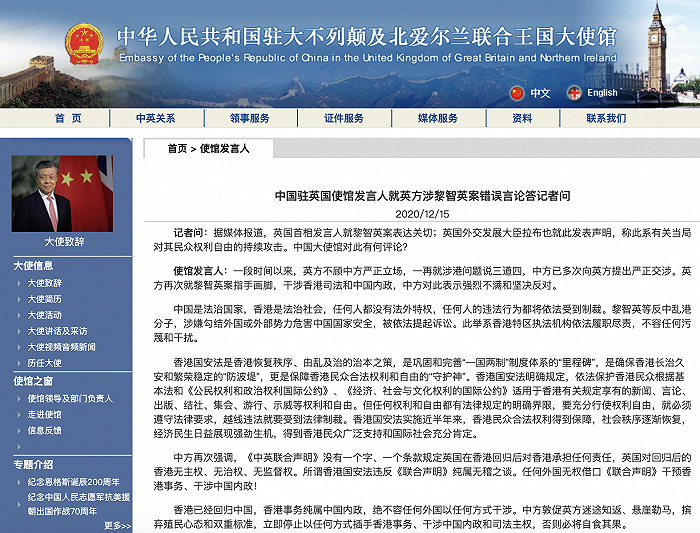Click the 使馆发言人 answer paragraph label

[x=200, y=271]
